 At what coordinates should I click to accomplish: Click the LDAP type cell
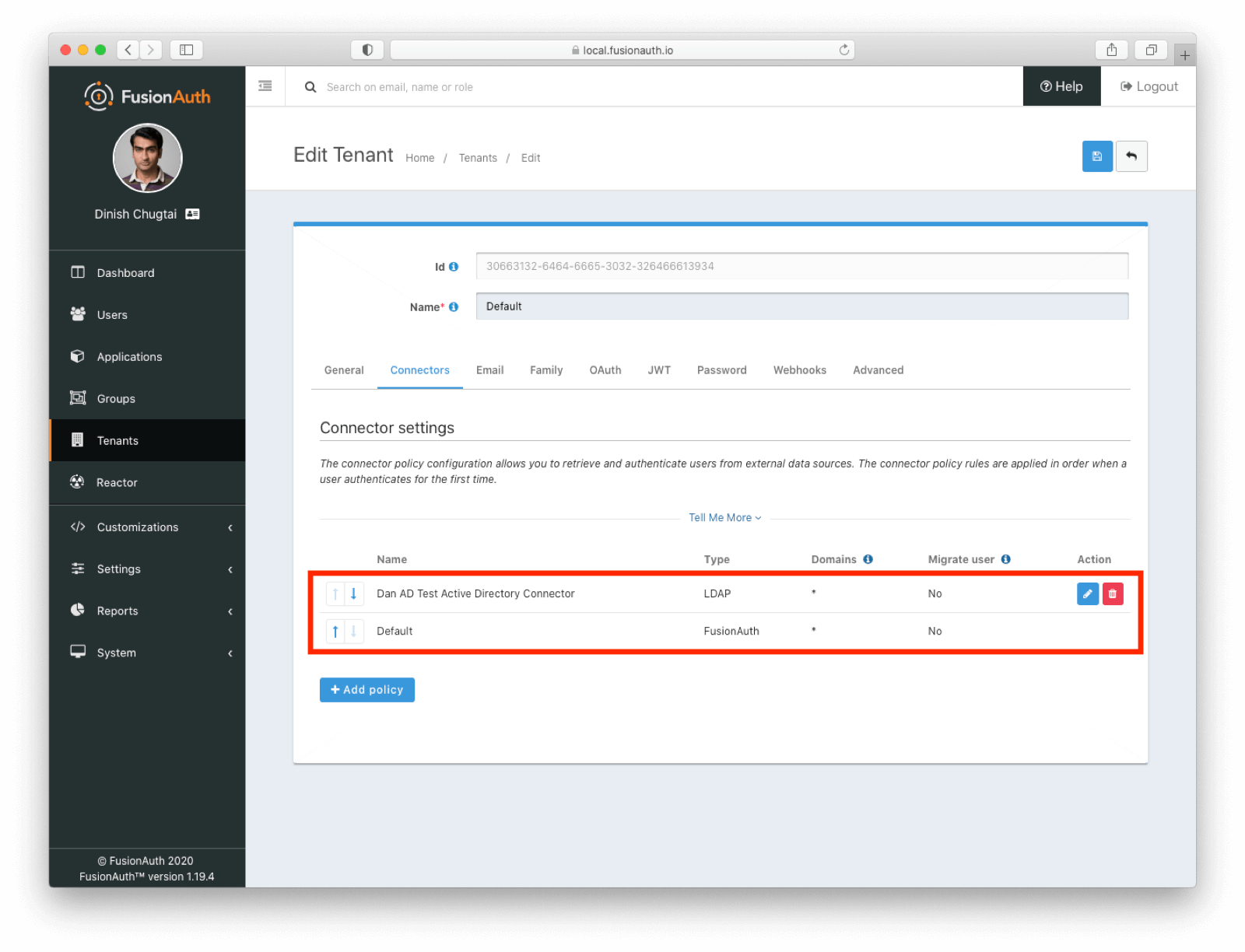(x=717, y=593)
